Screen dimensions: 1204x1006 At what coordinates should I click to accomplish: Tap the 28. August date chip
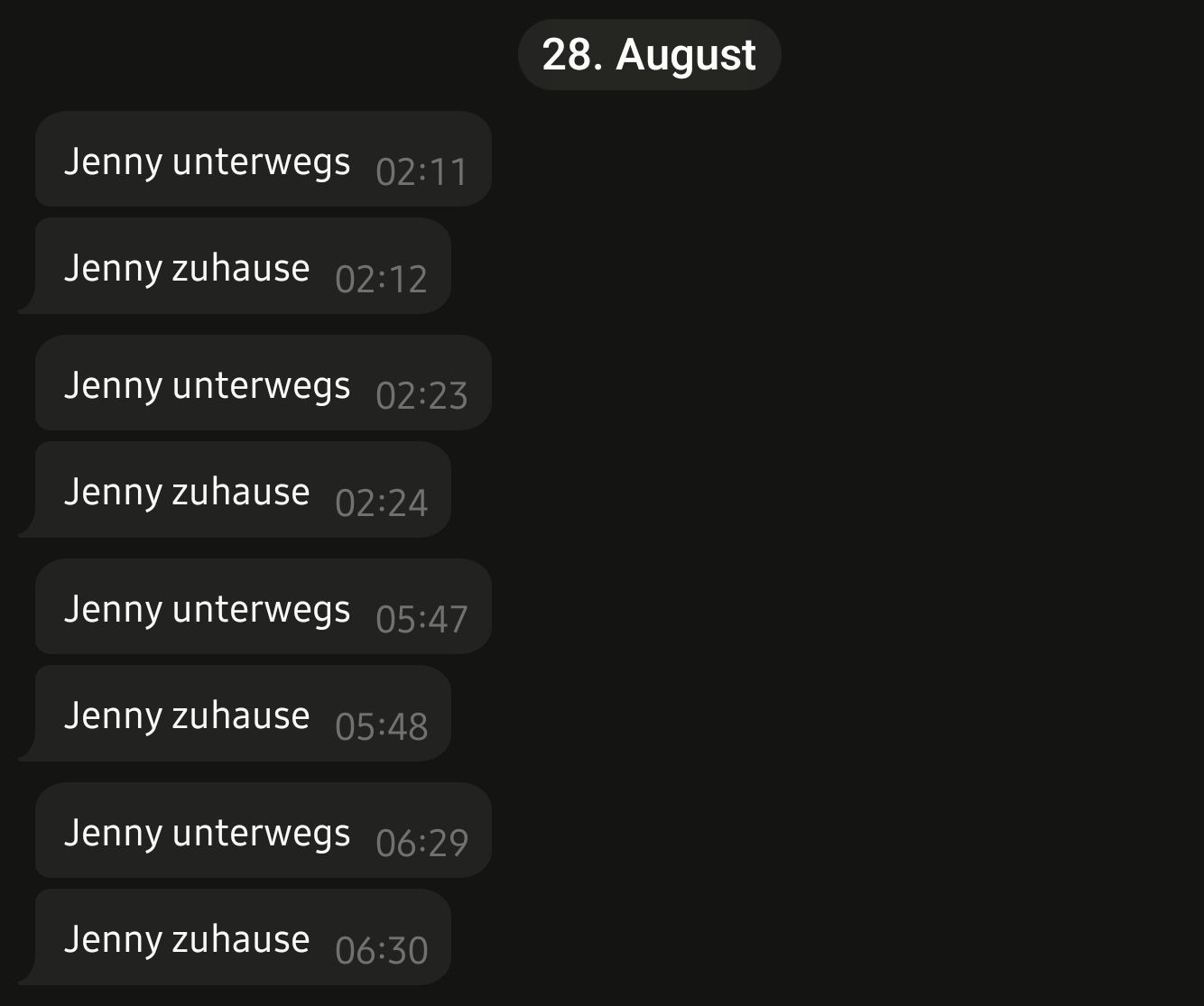pyautogui.click(x=649, y=55)
